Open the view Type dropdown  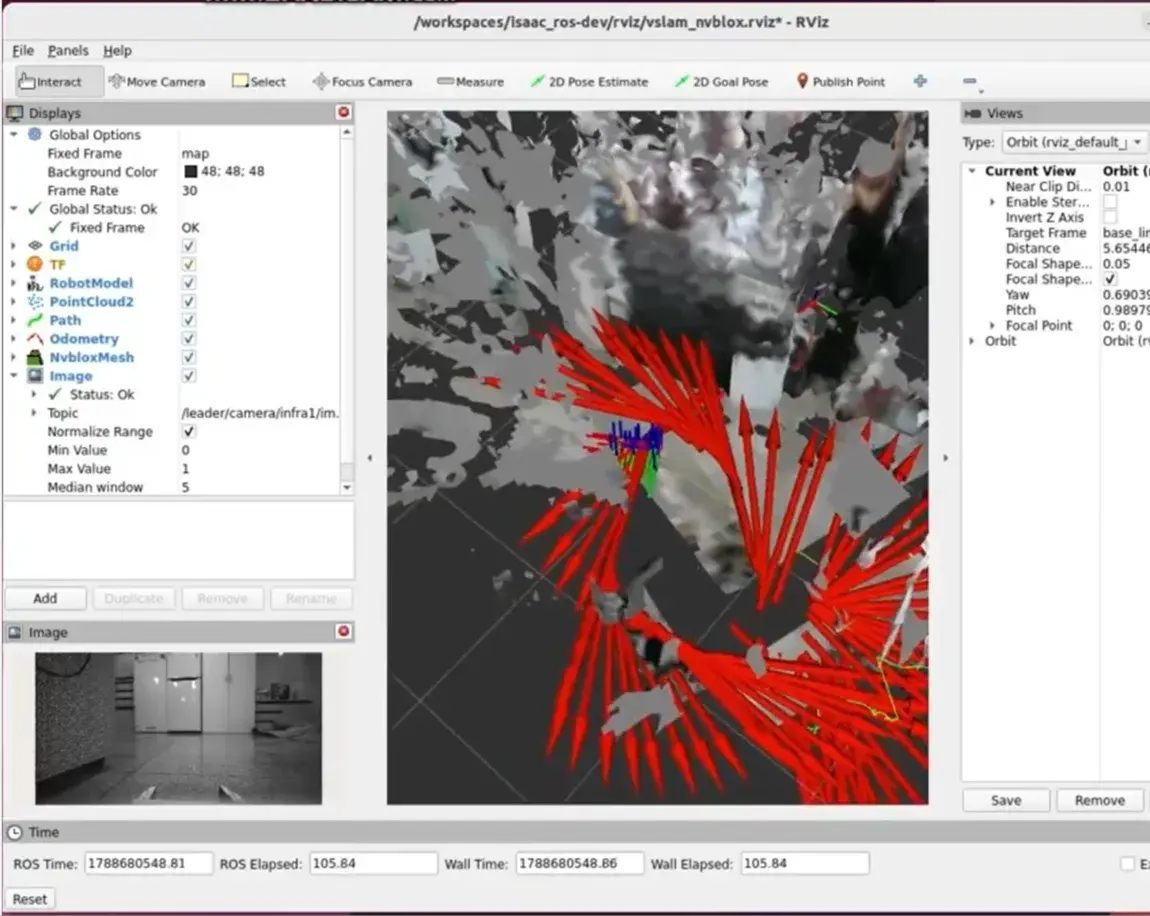click(x=1074, y=142)
